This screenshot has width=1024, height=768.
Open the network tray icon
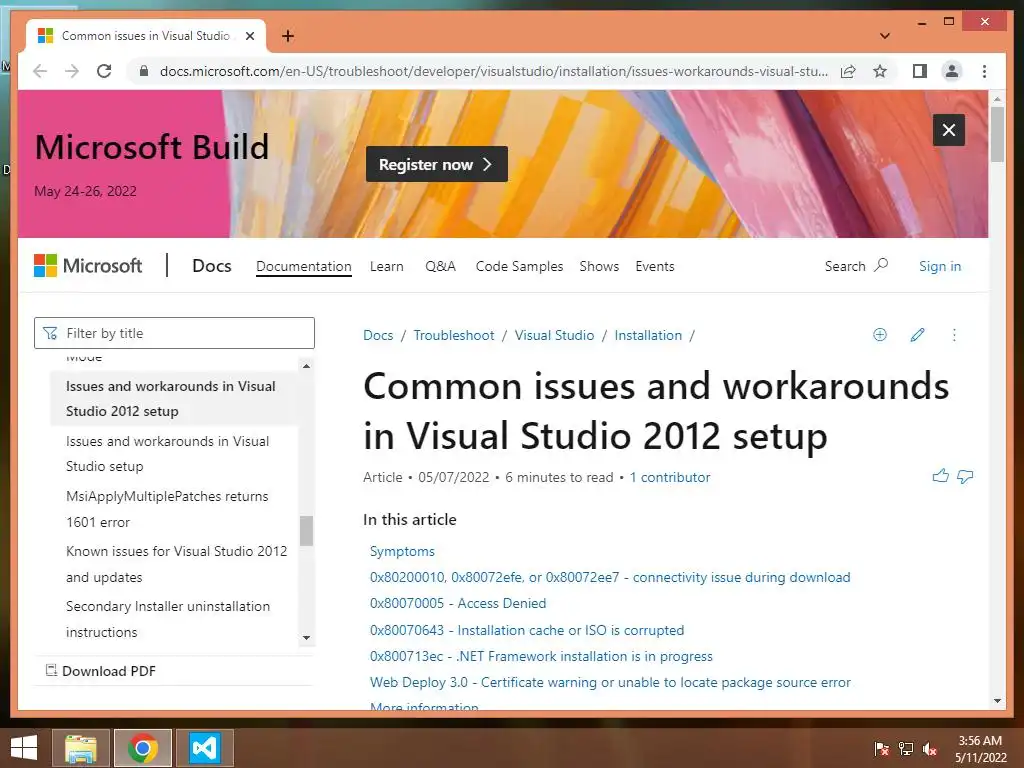(906, 749)
